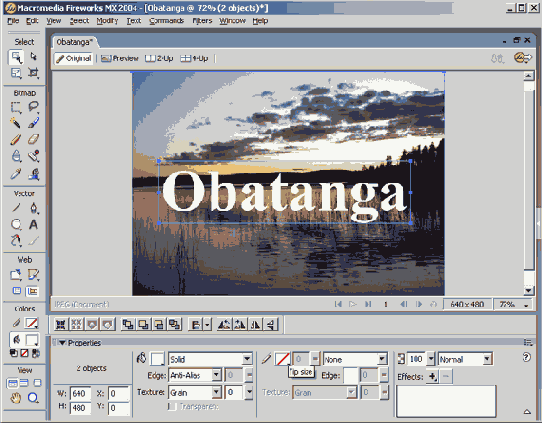The image size is (542, 423).
Task: Select the Crop tool
Action: [33, 73]
